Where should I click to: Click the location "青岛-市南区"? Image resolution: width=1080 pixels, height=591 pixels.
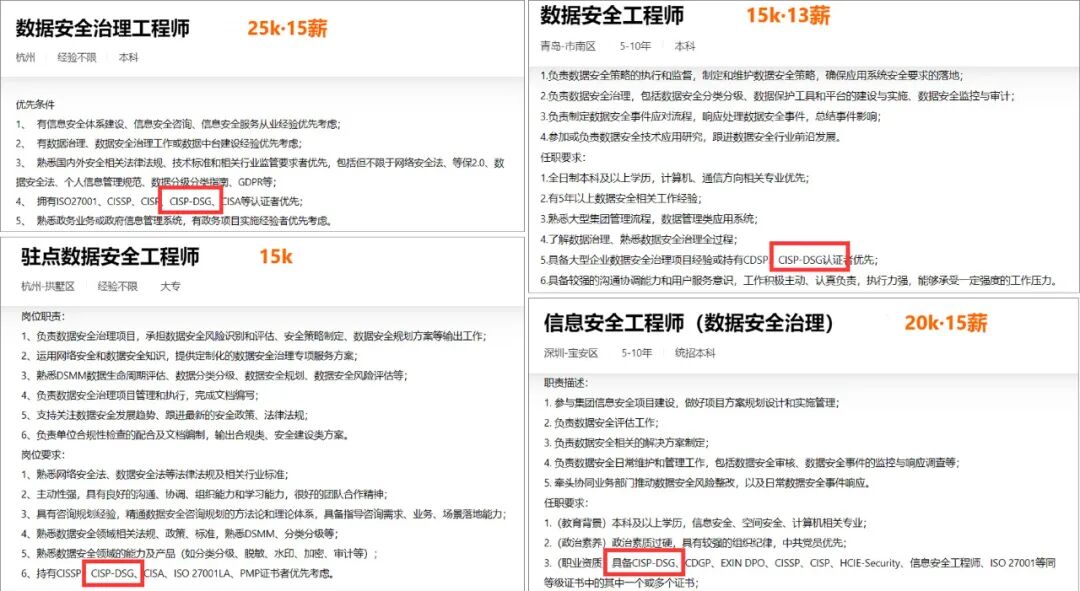point(568,46)
